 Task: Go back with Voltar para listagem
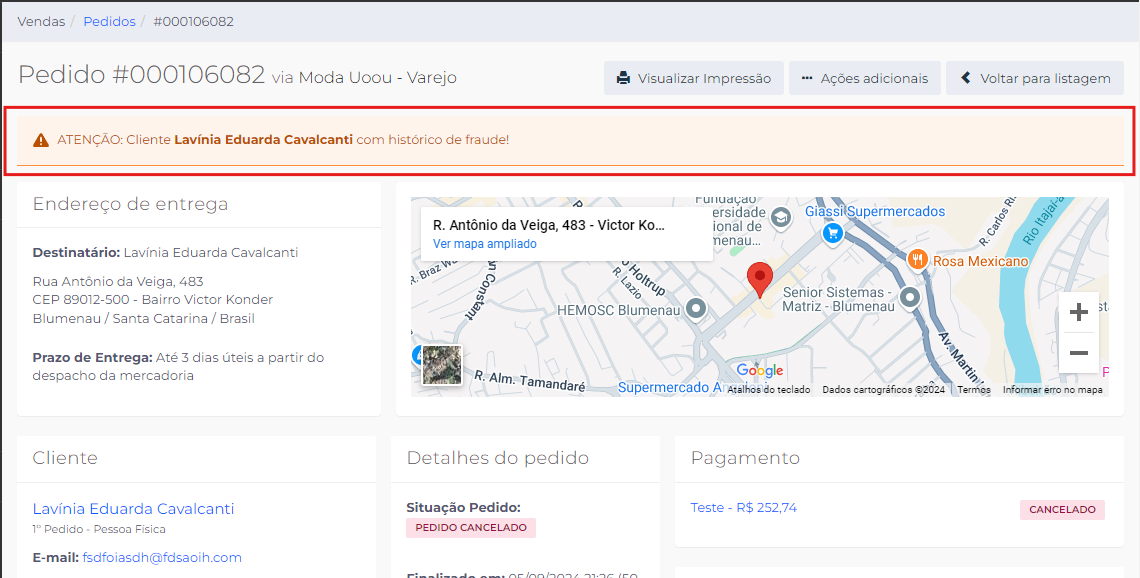pyautogui.click(x=1035, y=79)
